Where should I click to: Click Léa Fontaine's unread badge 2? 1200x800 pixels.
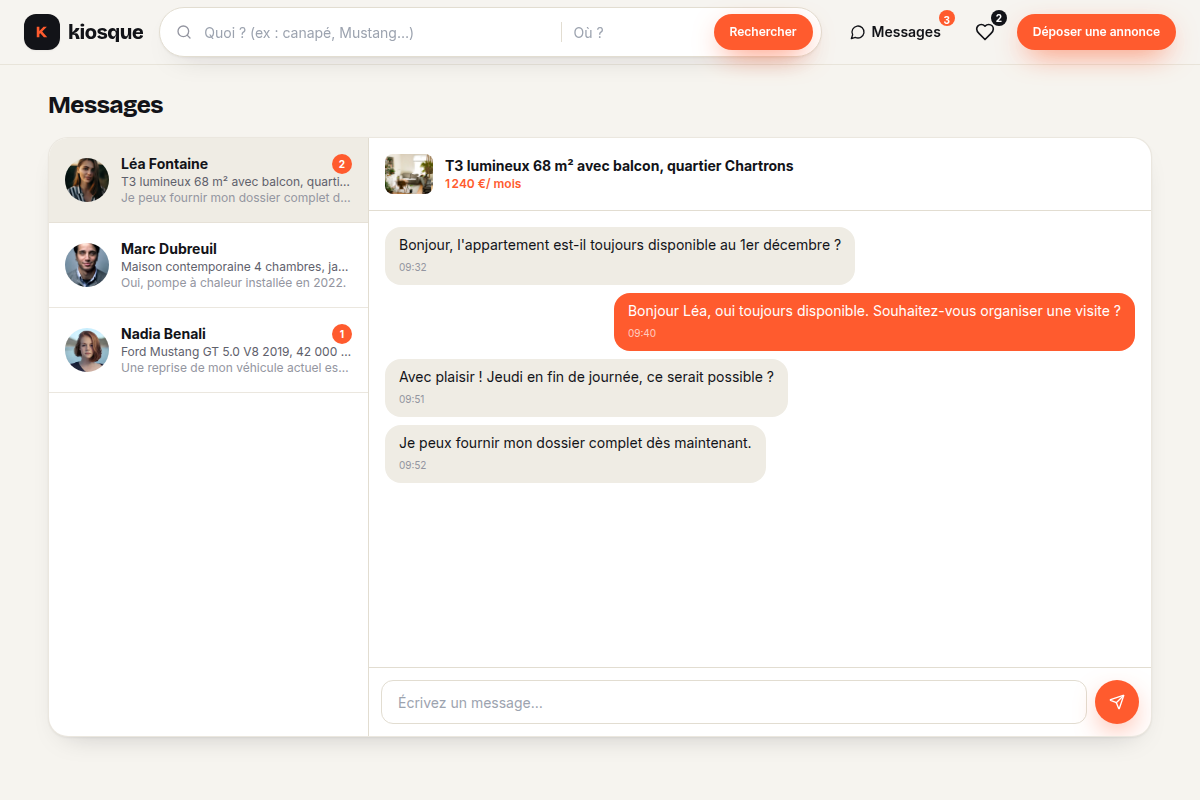click(342, 164)
